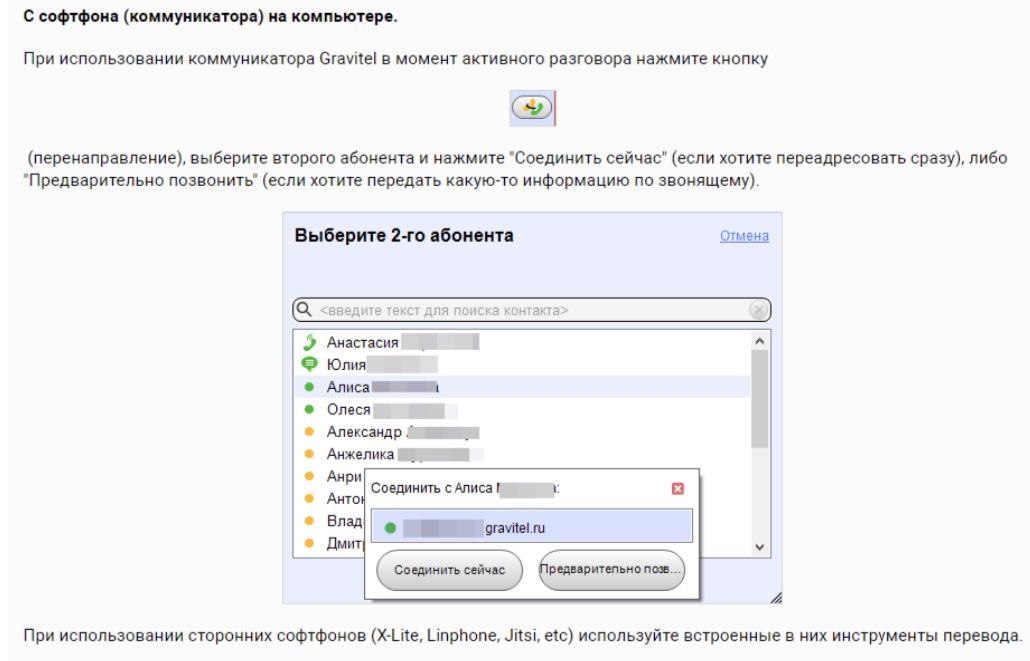Click the resize grip at dialog corner

coord(775,597)
